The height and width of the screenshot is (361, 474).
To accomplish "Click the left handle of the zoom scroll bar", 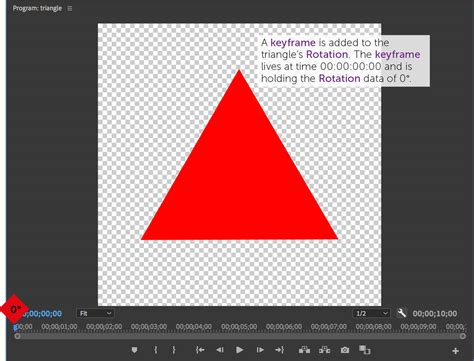I will [17, 336].
